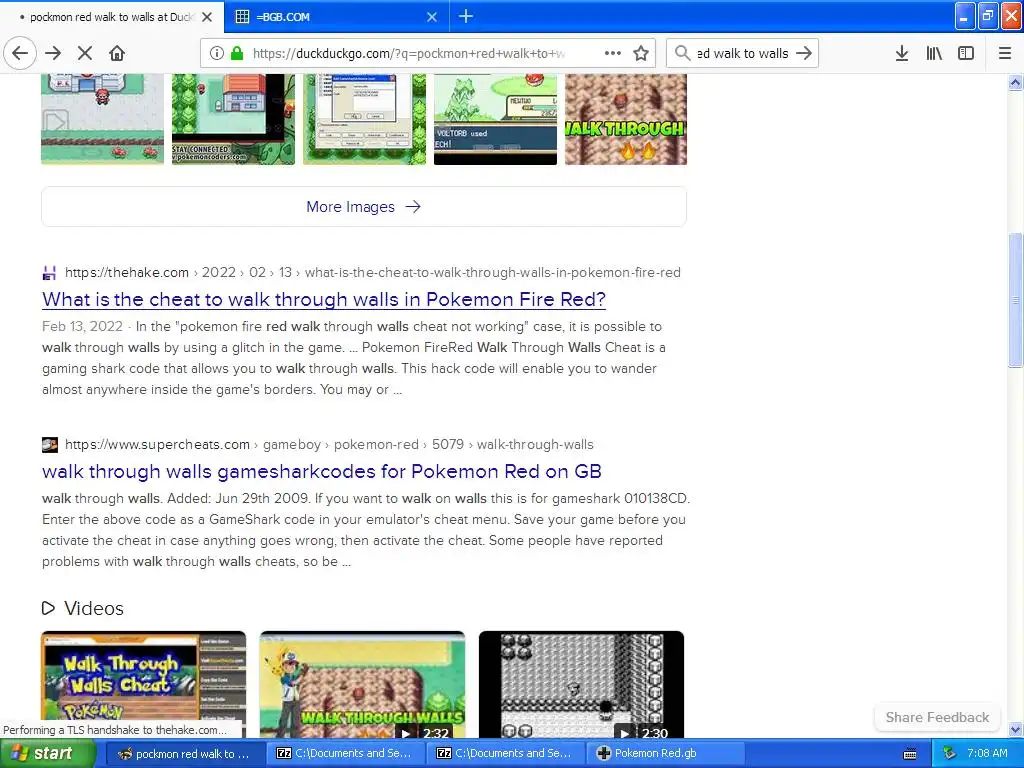Viewport: 1024px width, 768px height.
Task: Click thehake.com result URL breadcrumb
Action: [x=373, y=272]
